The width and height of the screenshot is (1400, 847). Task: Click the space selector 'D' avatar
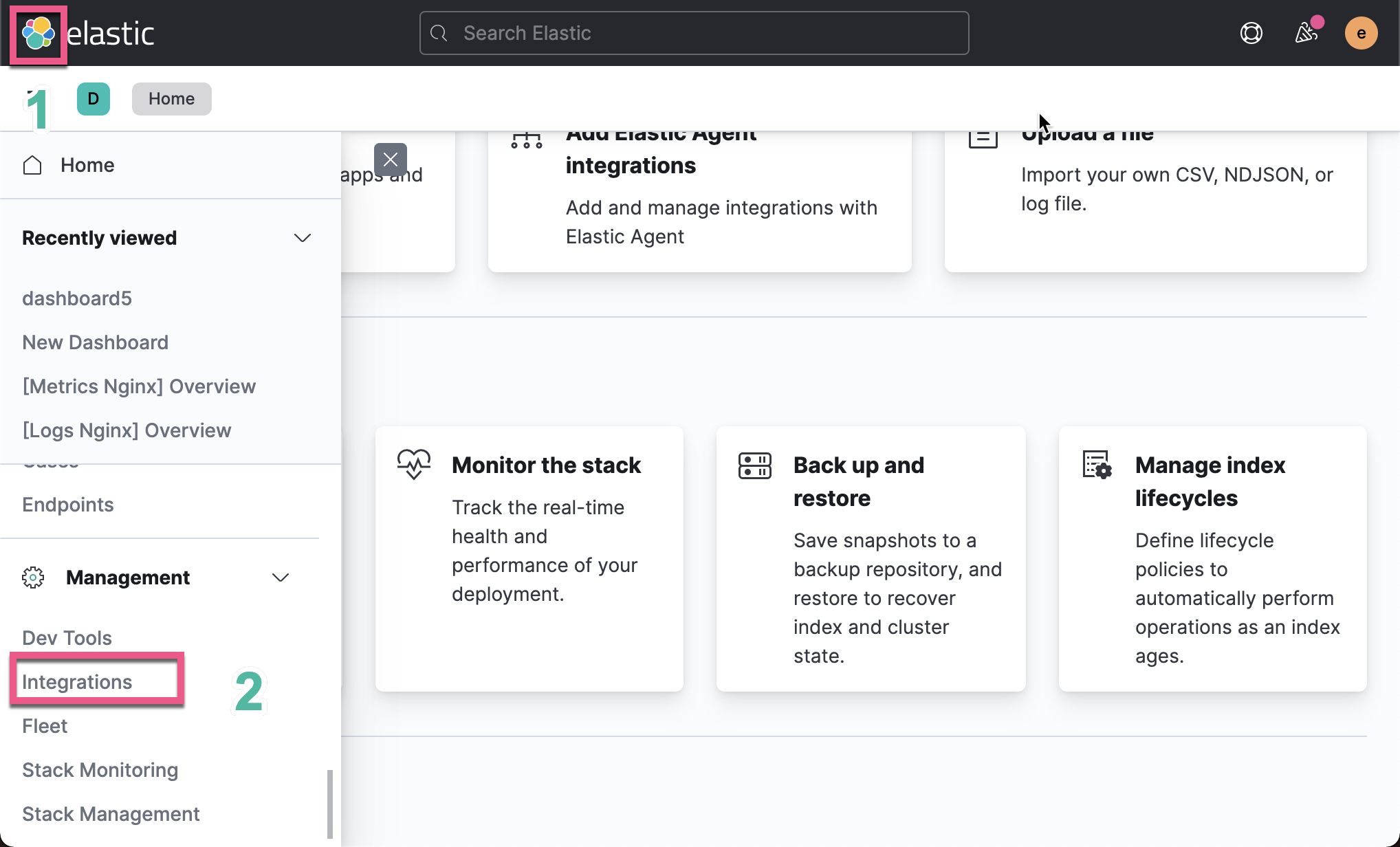[94, 99]
